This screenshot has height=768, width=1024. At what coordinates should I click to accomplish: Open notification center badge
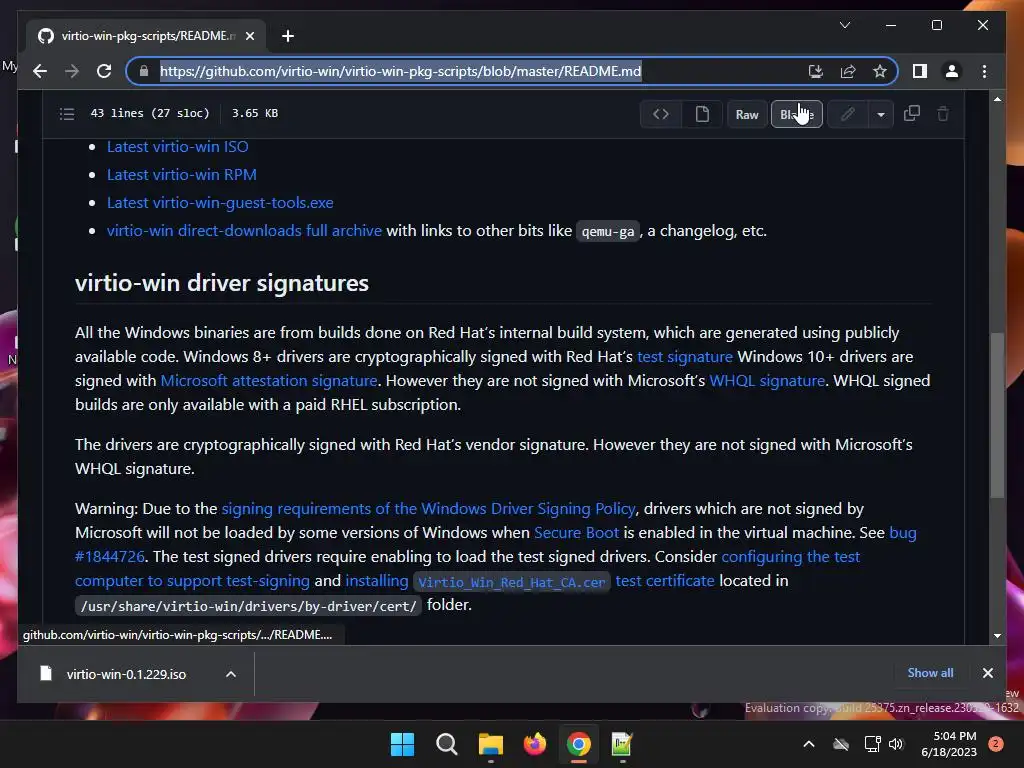pyautogui.click(x=996, y=744)
